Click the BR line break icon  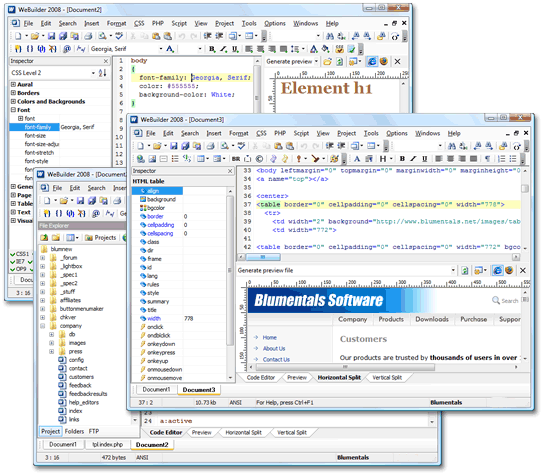(236, 159)
